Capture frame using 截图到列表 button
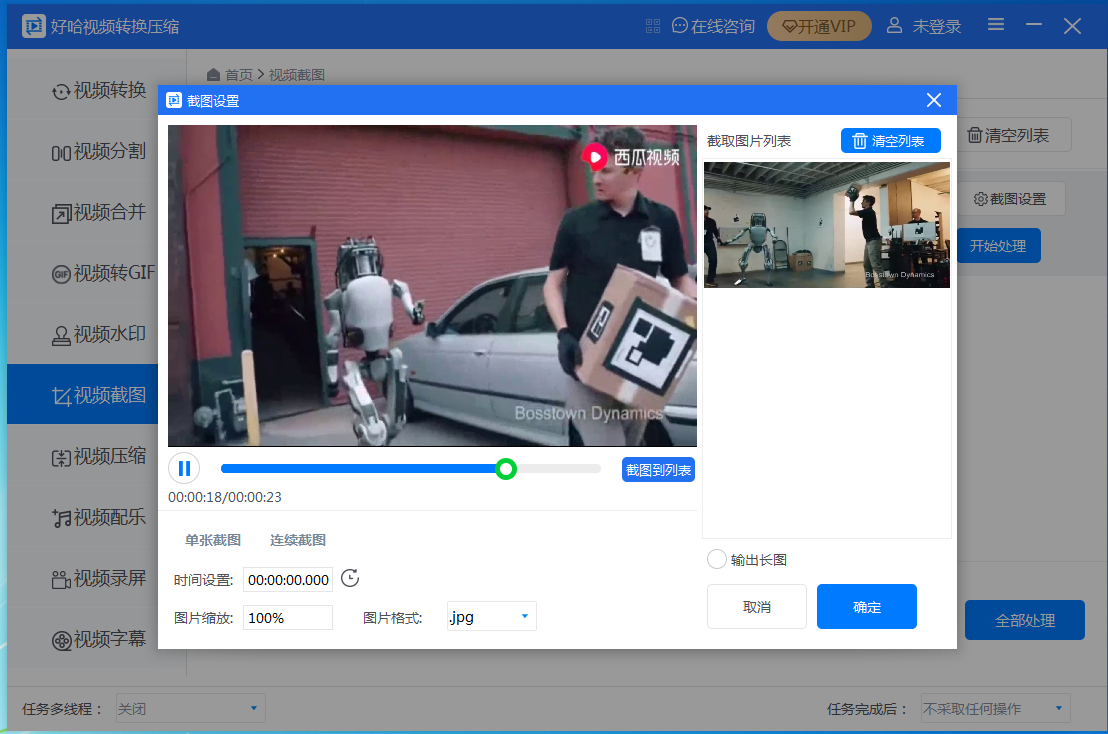1108x734 pixels. click(658, 469)
